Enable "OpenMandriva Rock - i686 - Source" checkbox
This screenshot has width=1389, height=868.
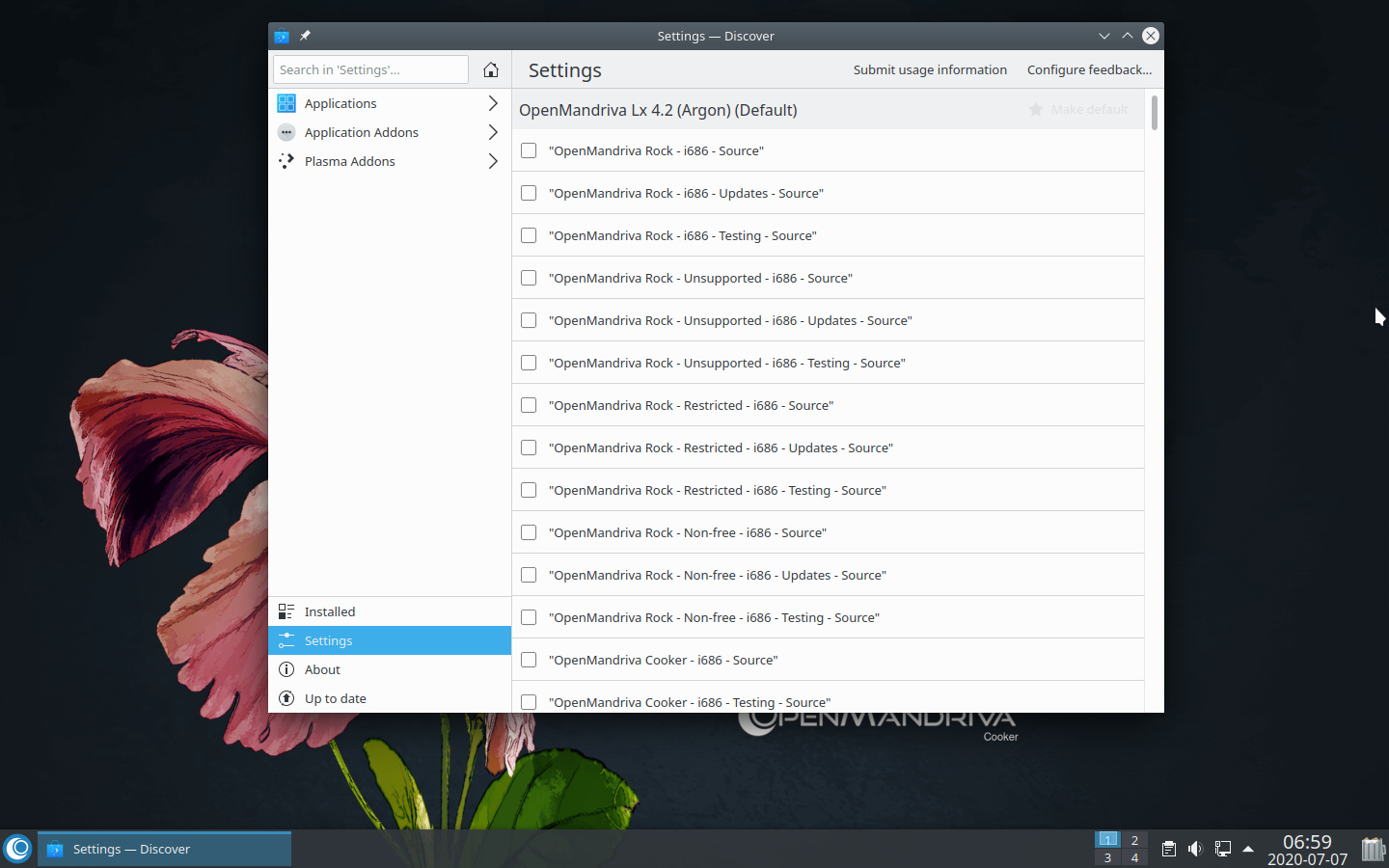(529, 150)
